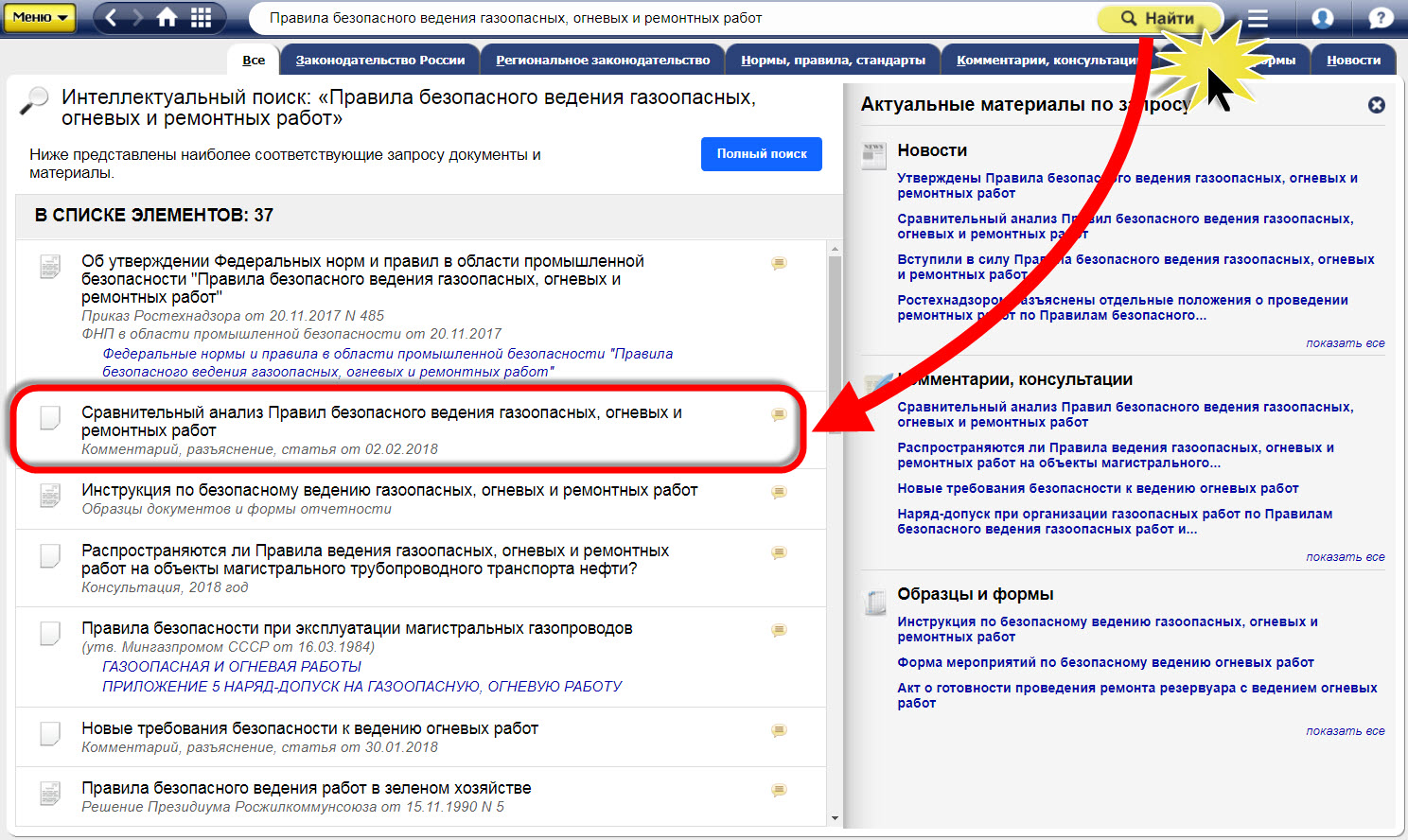Open the grid tiles icon
The image size is (1408, 840).
click(x=202, y=18)
